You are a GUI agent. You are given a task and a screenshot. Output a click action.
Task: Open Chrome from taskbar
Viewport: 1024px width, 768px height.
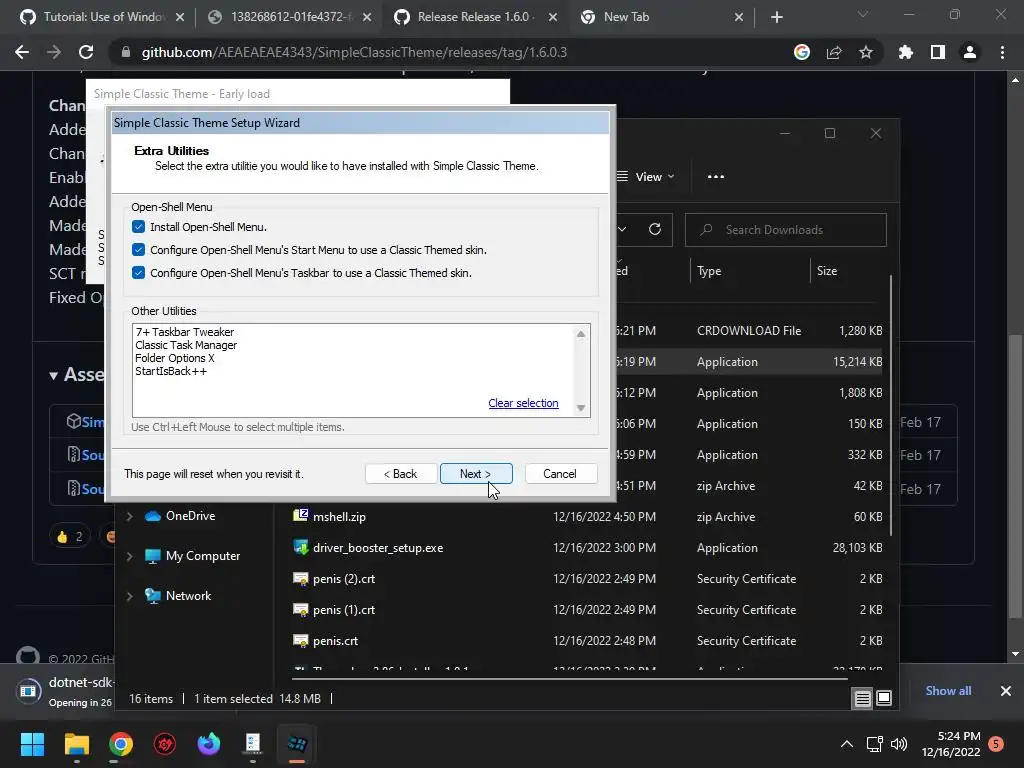(121, 744)
